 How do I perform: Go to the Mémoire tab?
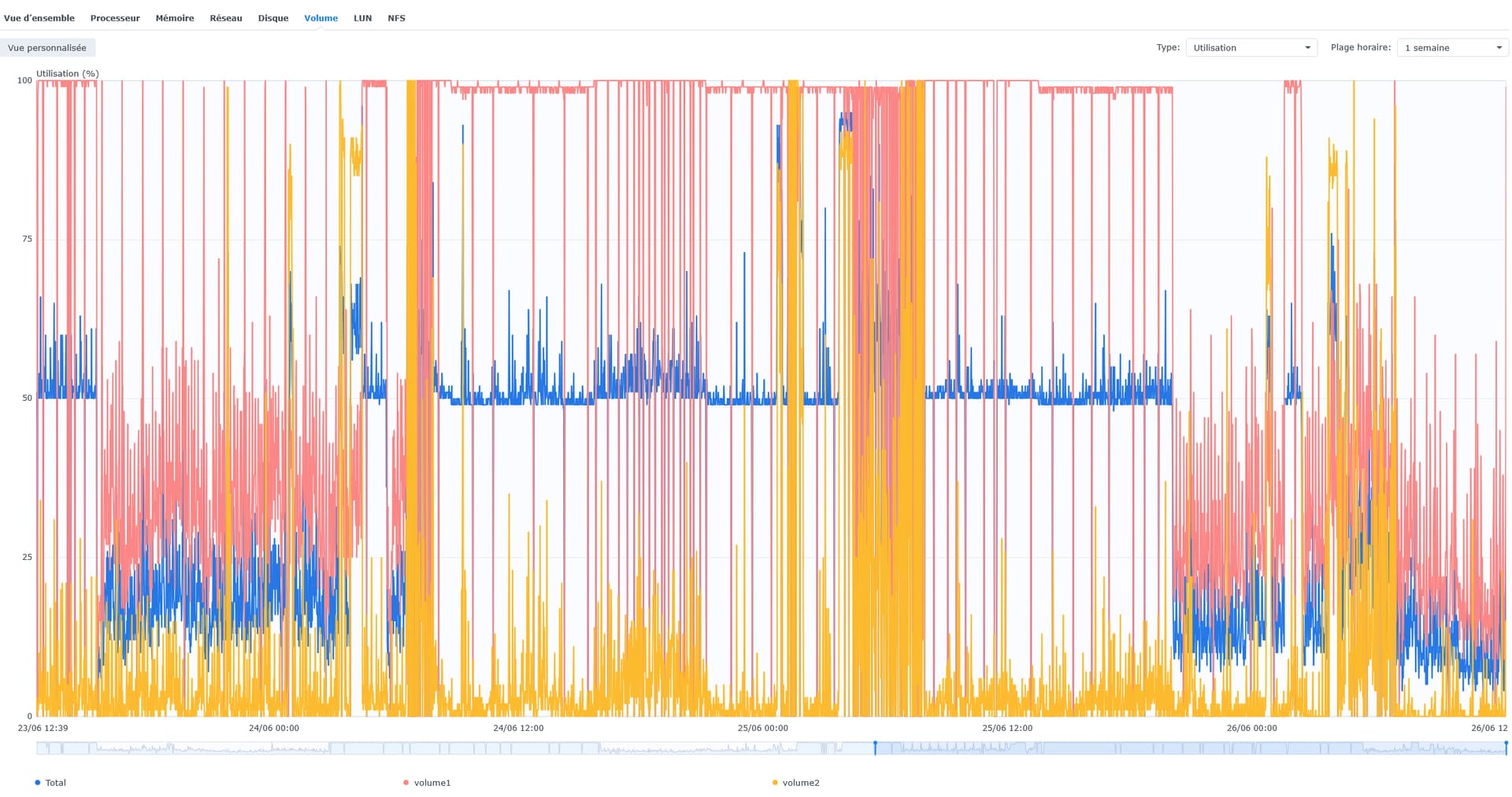click(x=175, y=18)
